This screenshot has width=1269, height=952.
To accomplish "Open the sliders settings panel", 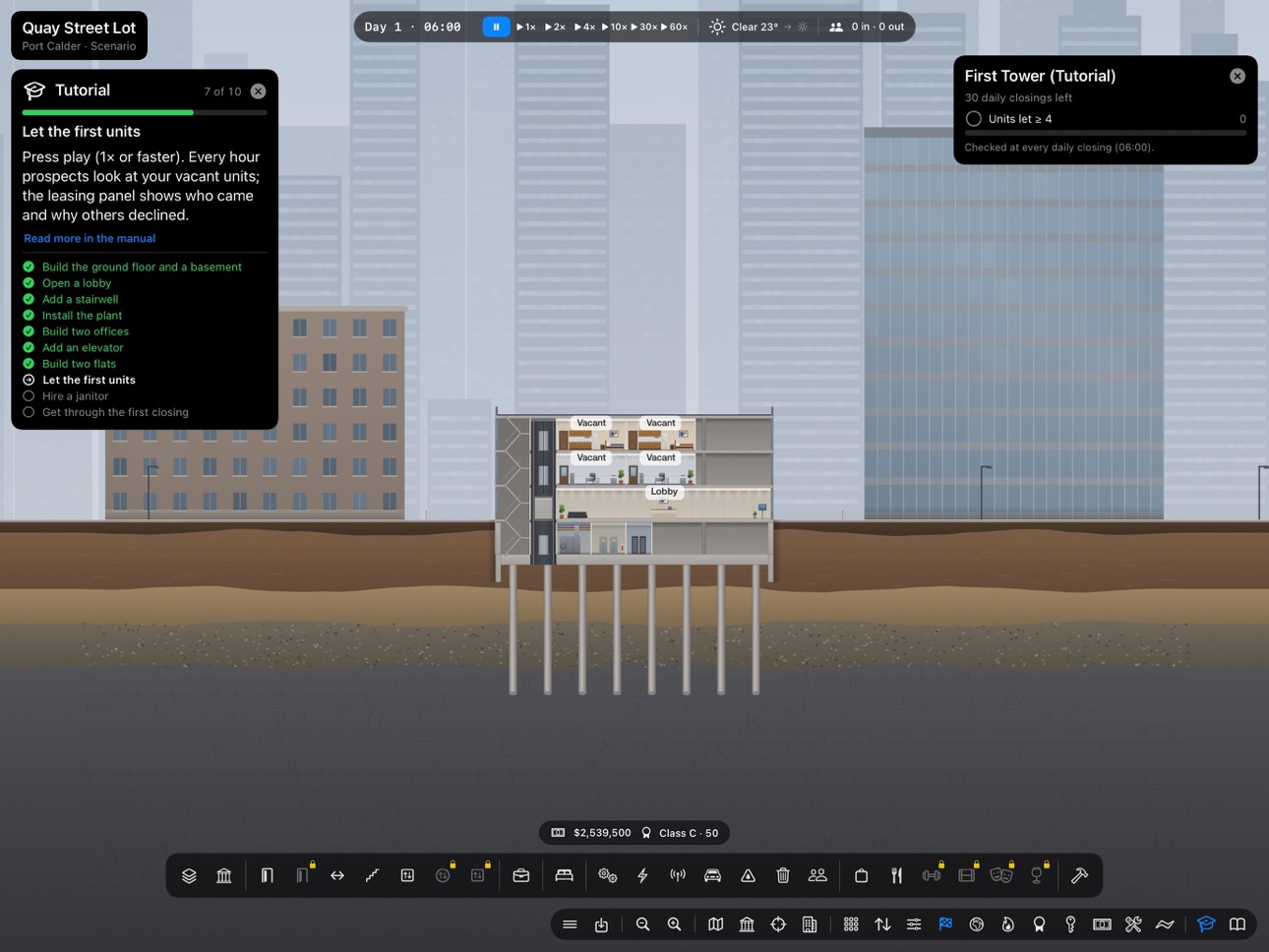I will (914, 924).
